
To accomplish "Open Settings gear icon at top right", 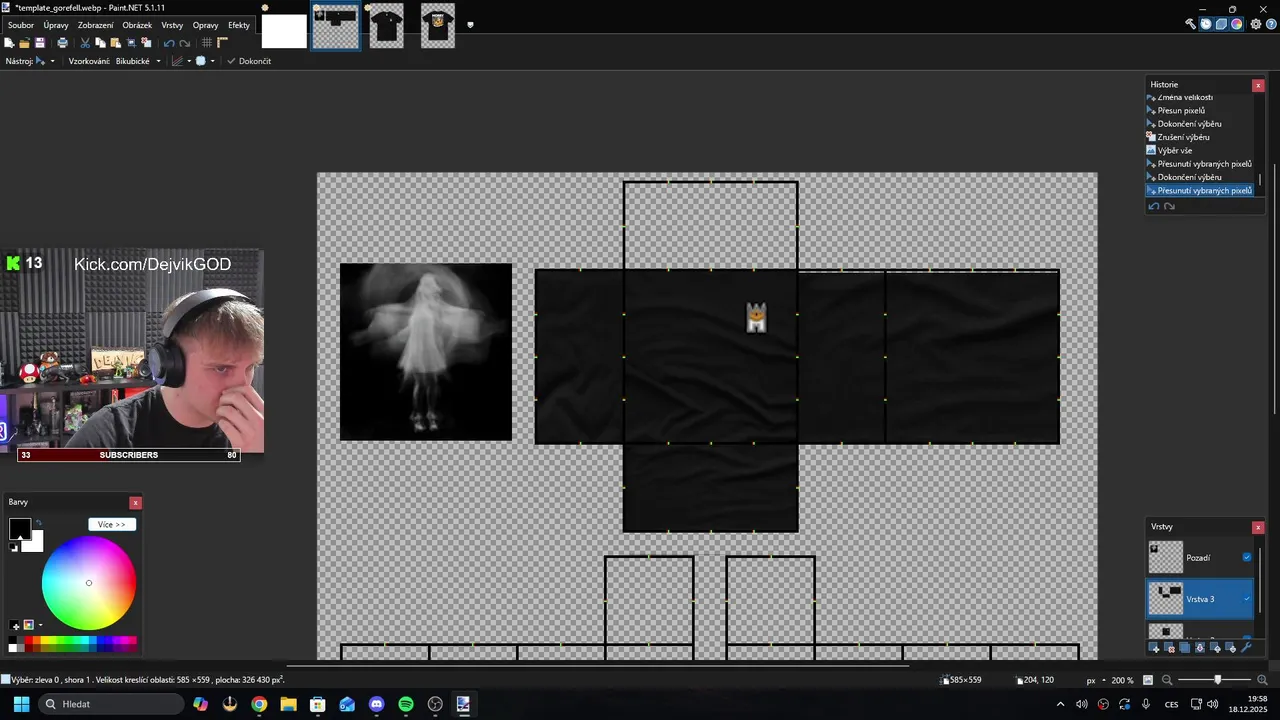I will (1256, 24).
